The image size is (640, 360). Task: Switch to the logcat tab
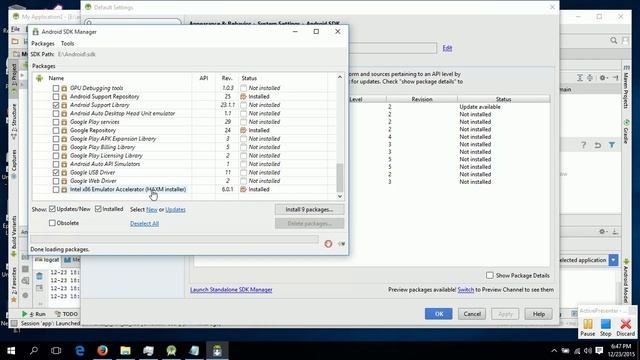click(47, 260)
